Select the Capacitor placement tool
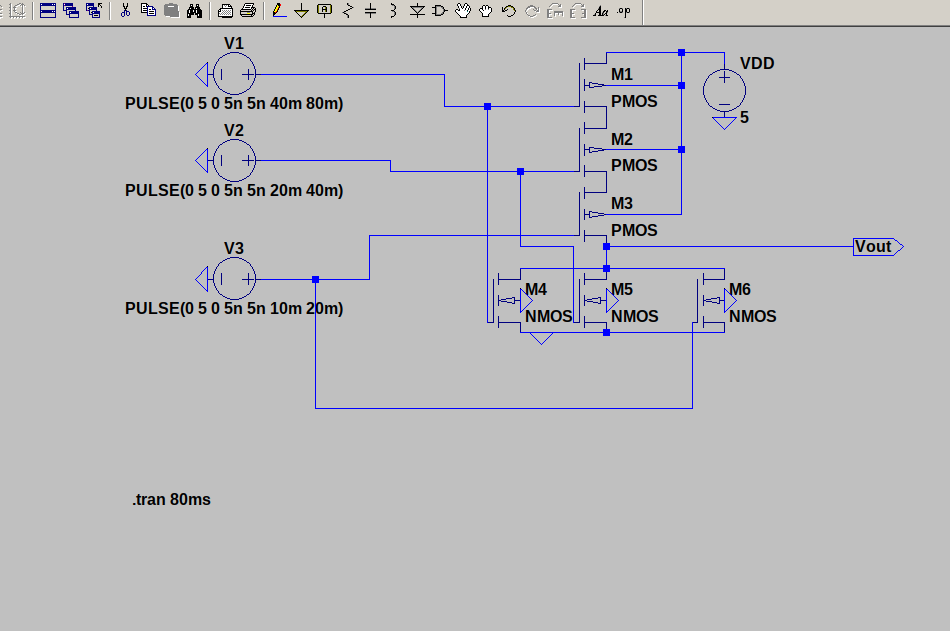 370,12
